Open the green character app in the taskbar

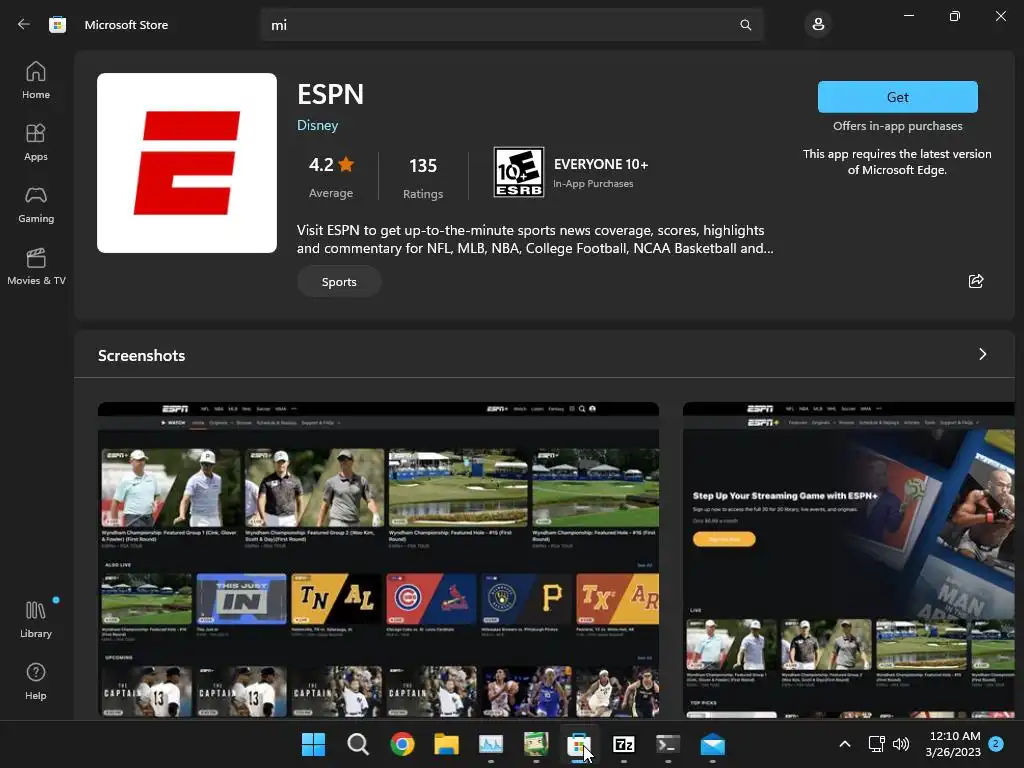click(x=536, y=744)
